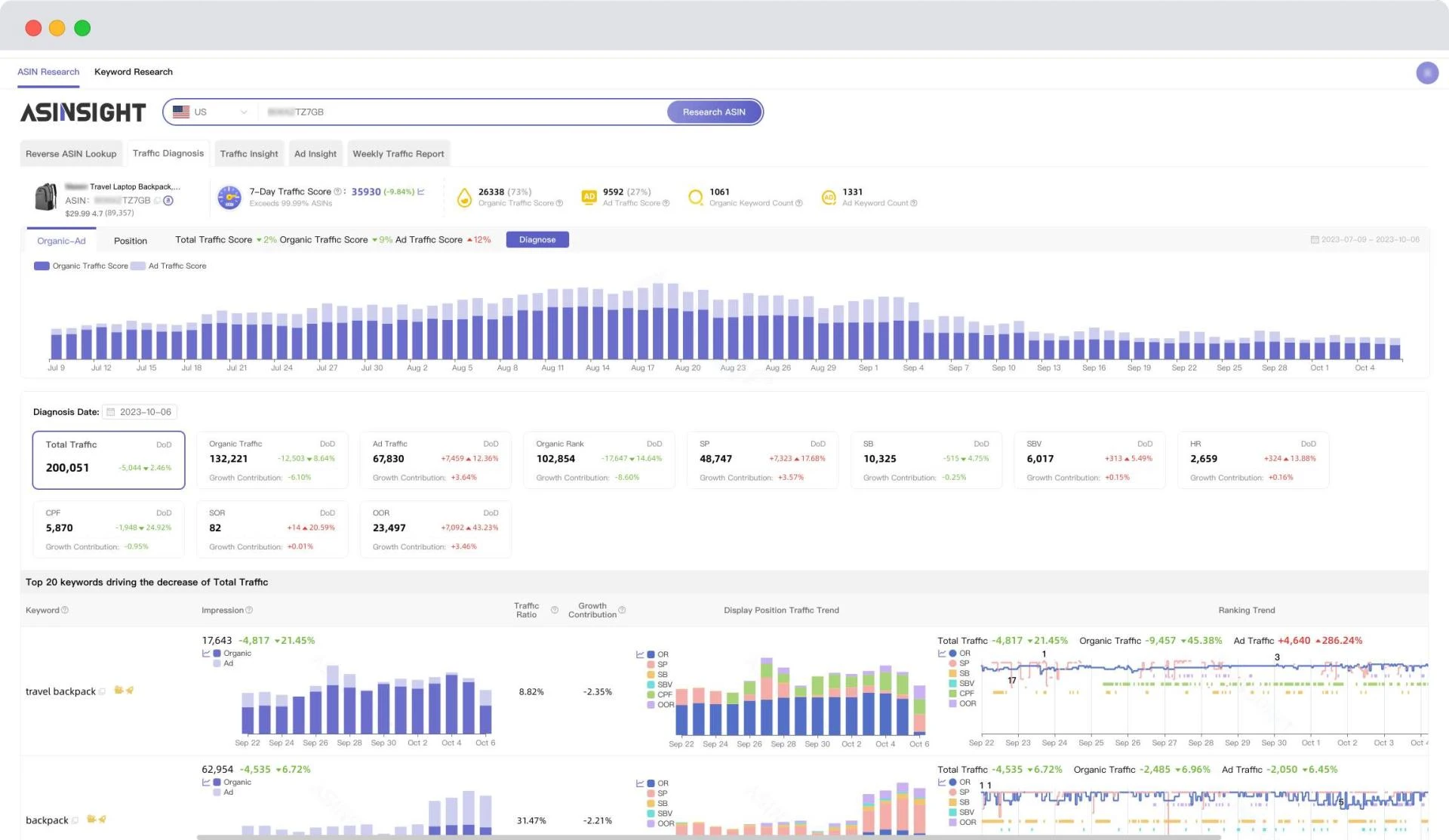Click the megaphone icon next to backpack keyword
Image resolution: width=1449 pixels, height=840 pixels.
point(103,820)
